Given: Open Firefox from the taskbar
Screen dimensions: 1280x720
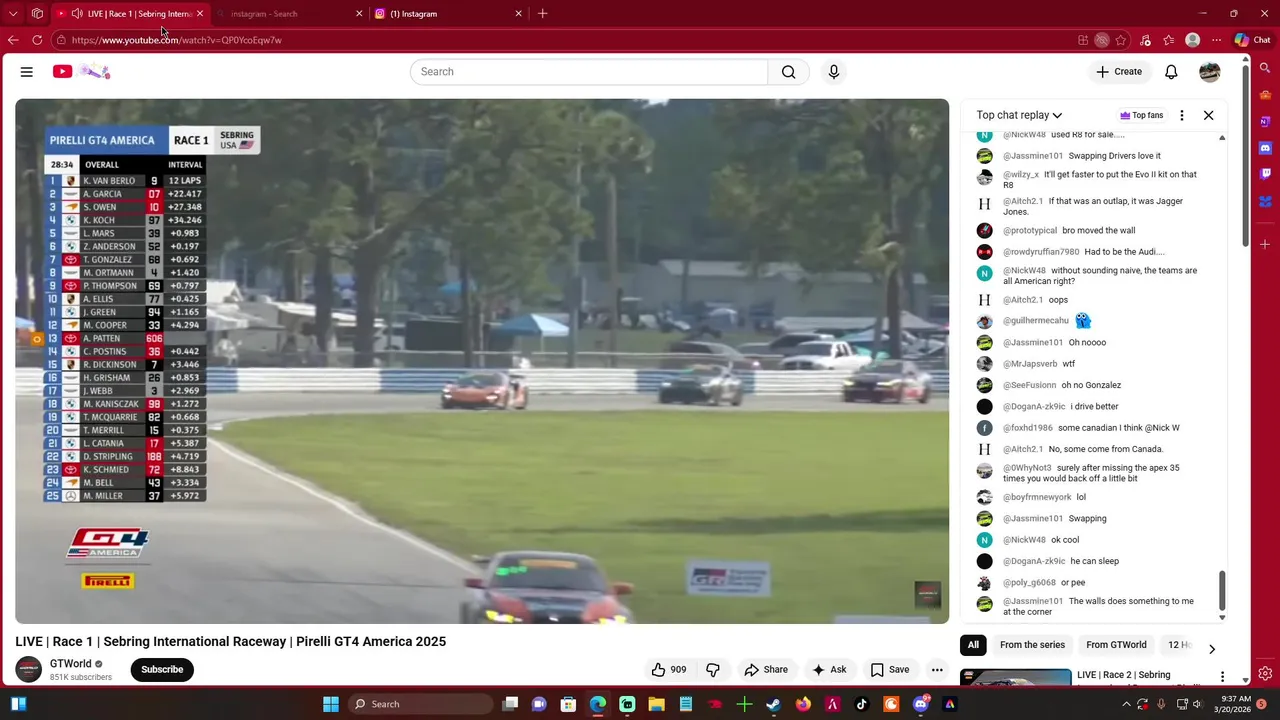Looking at the screenshot, I should point(803,704).
